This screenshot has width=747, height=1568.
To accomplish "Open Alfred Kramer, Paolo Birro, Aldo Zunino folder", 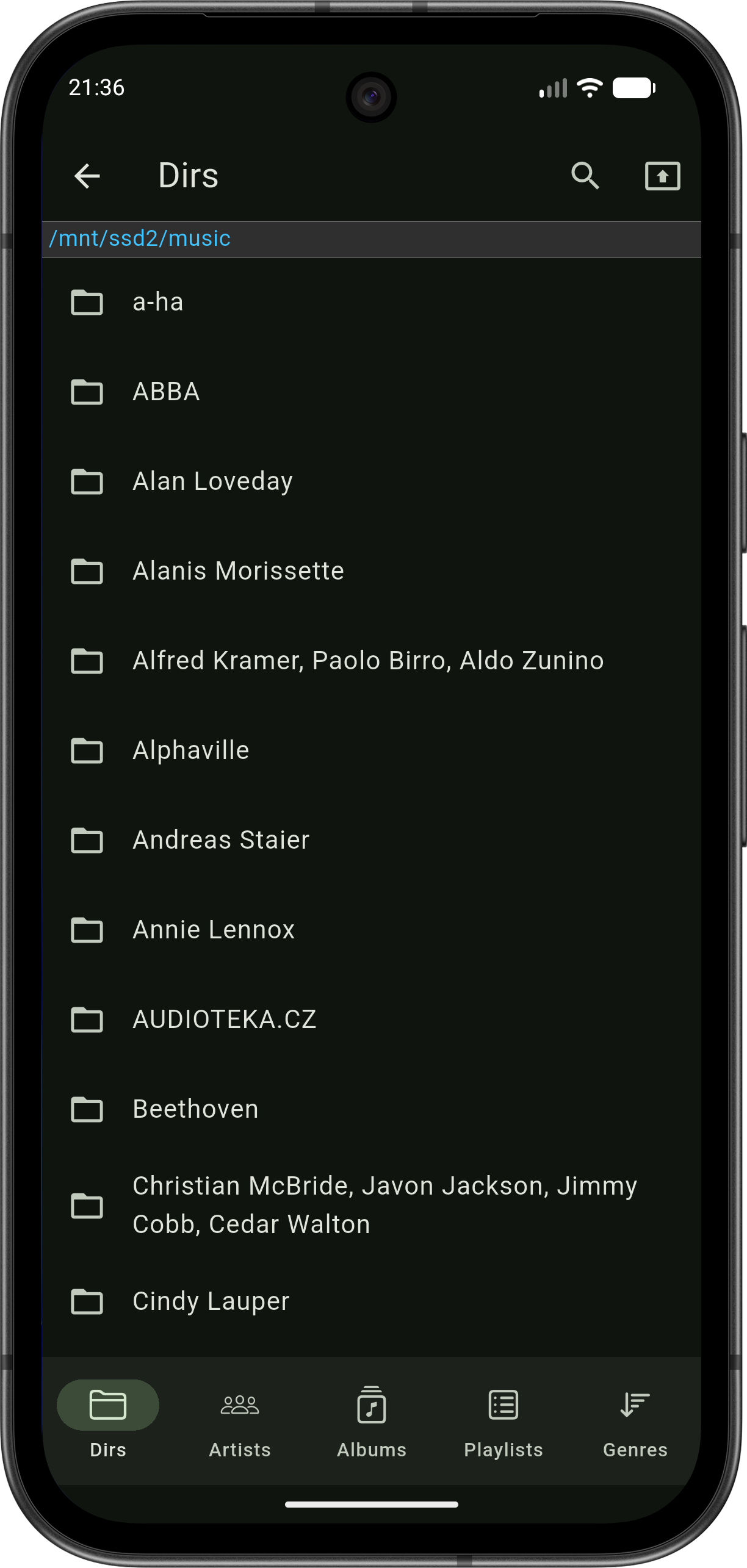I will 368,661.
